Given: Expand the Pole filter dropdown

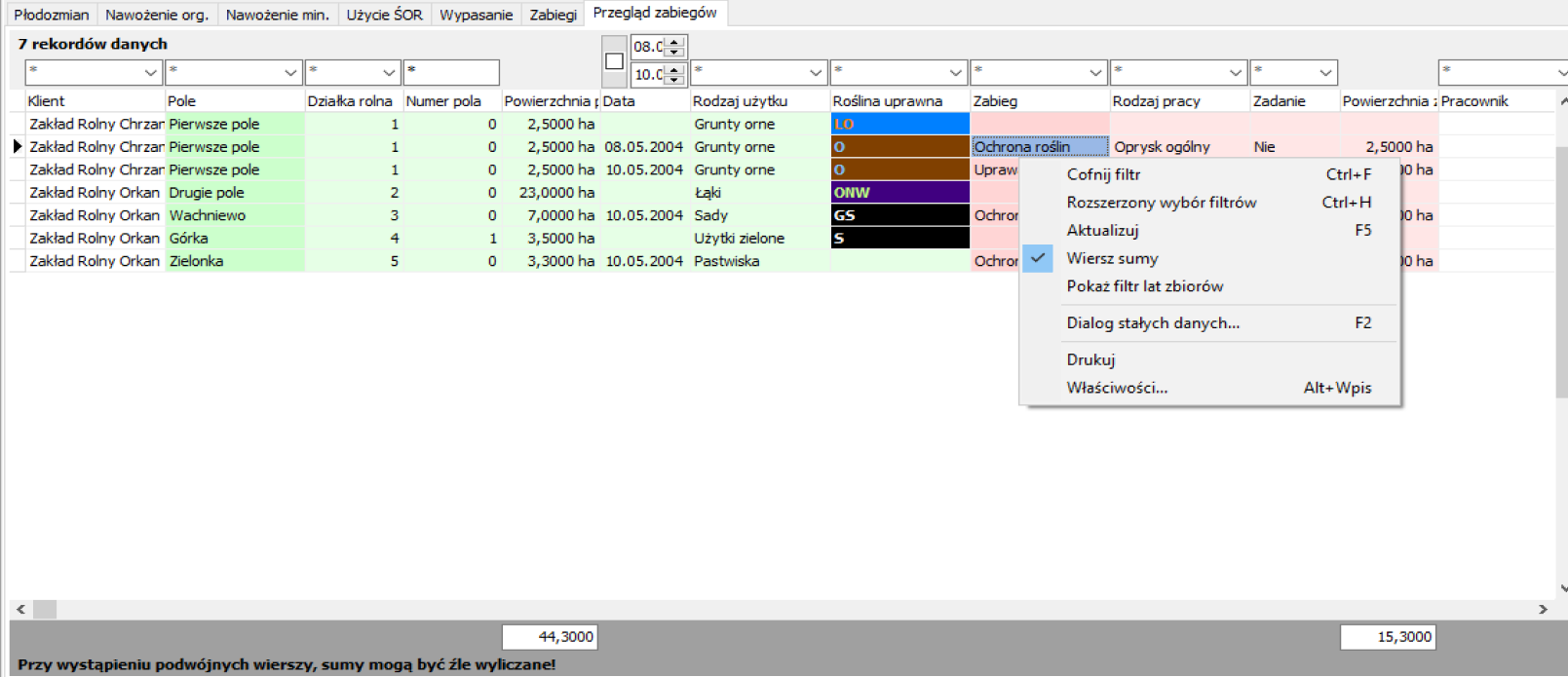Looking at the screenshot, I should pos(290,72).
